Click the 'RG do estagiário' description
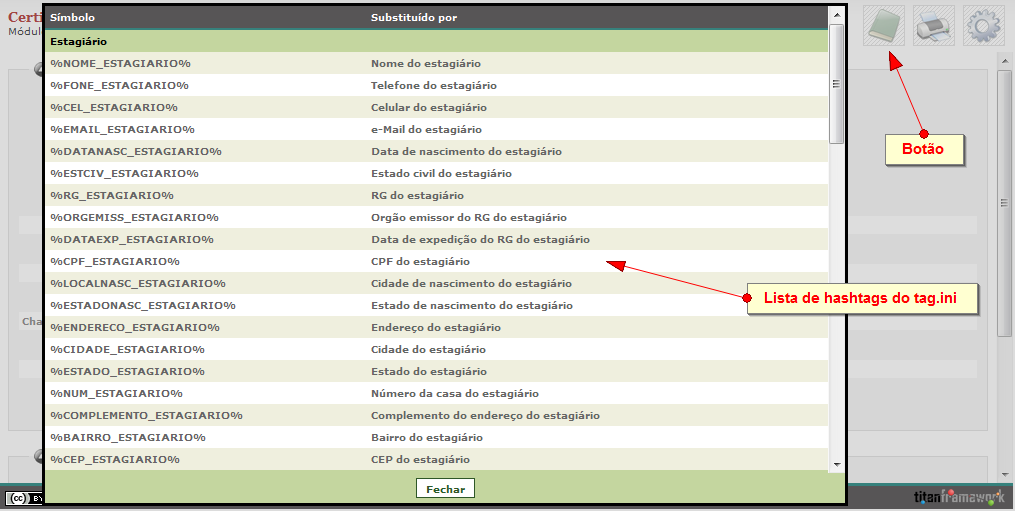 418,196
